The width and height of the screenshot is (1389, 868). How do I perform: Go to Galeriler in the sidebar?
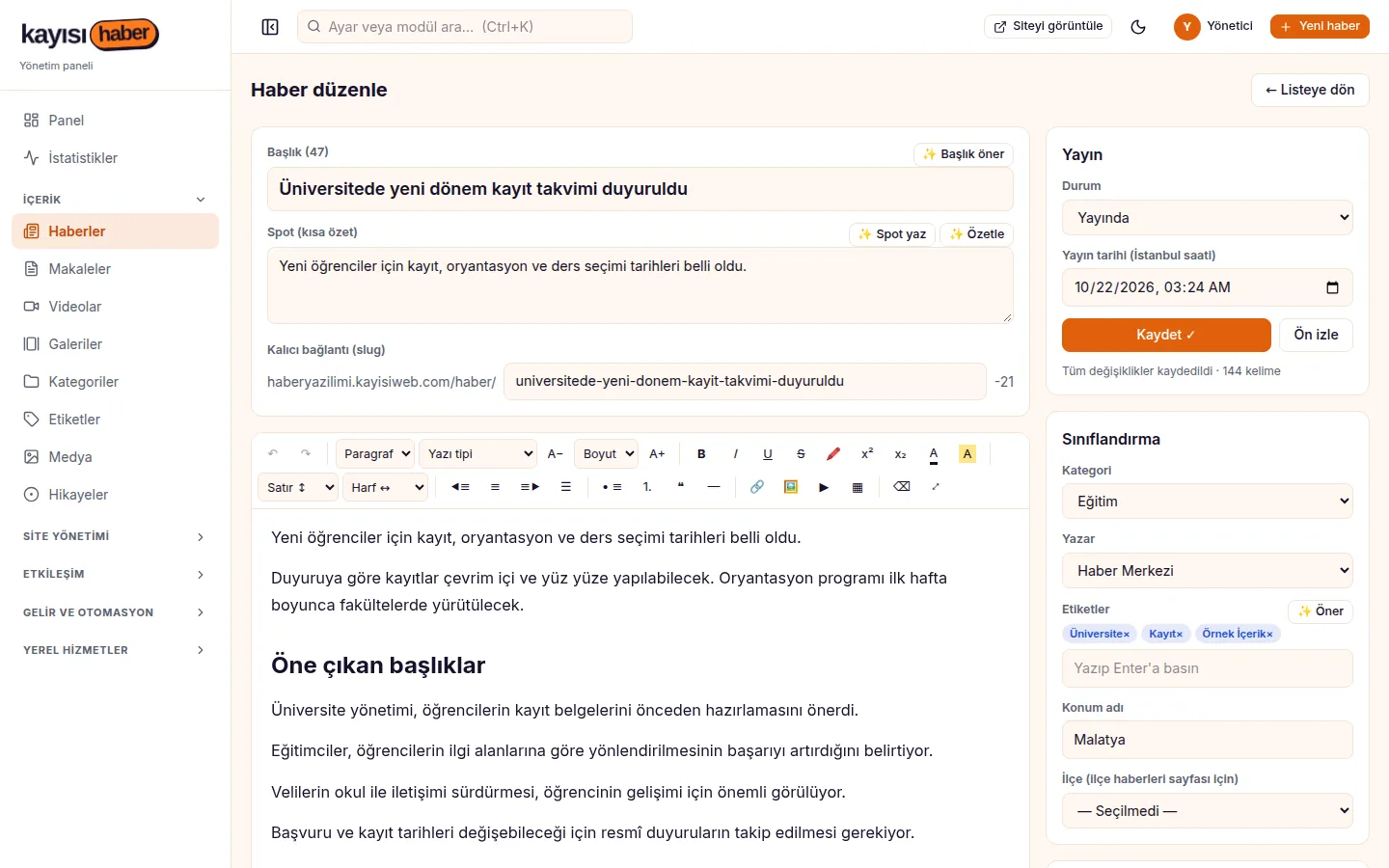tap(115, 344)
